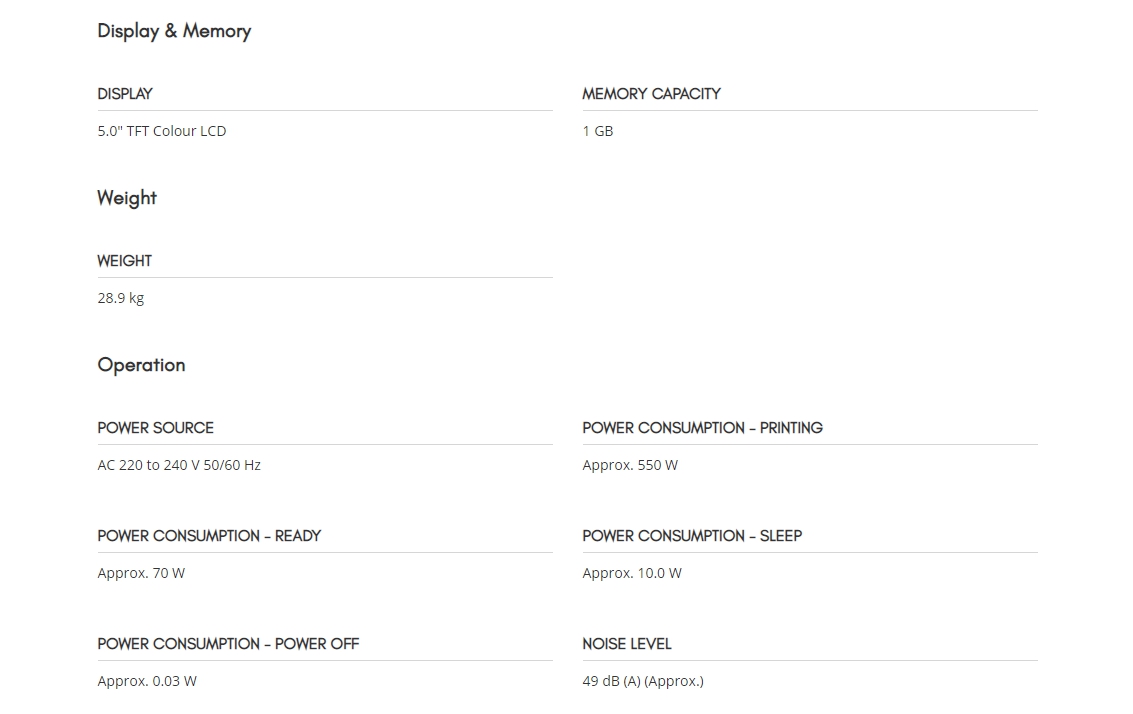
Task: Click POWER CONSUMPTION – READY label
Action: click(210, 536)
